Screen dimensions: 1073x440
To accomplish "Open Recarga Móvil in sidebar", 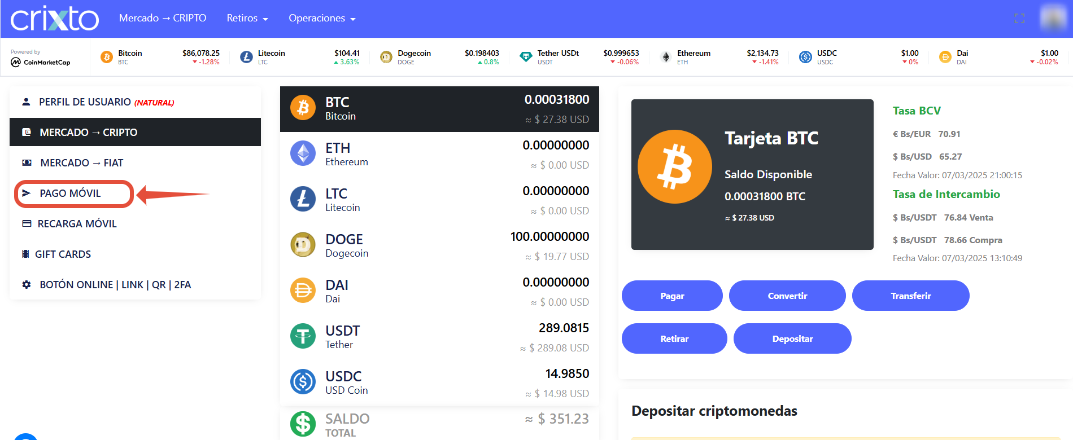I will (x=135, y=224).
